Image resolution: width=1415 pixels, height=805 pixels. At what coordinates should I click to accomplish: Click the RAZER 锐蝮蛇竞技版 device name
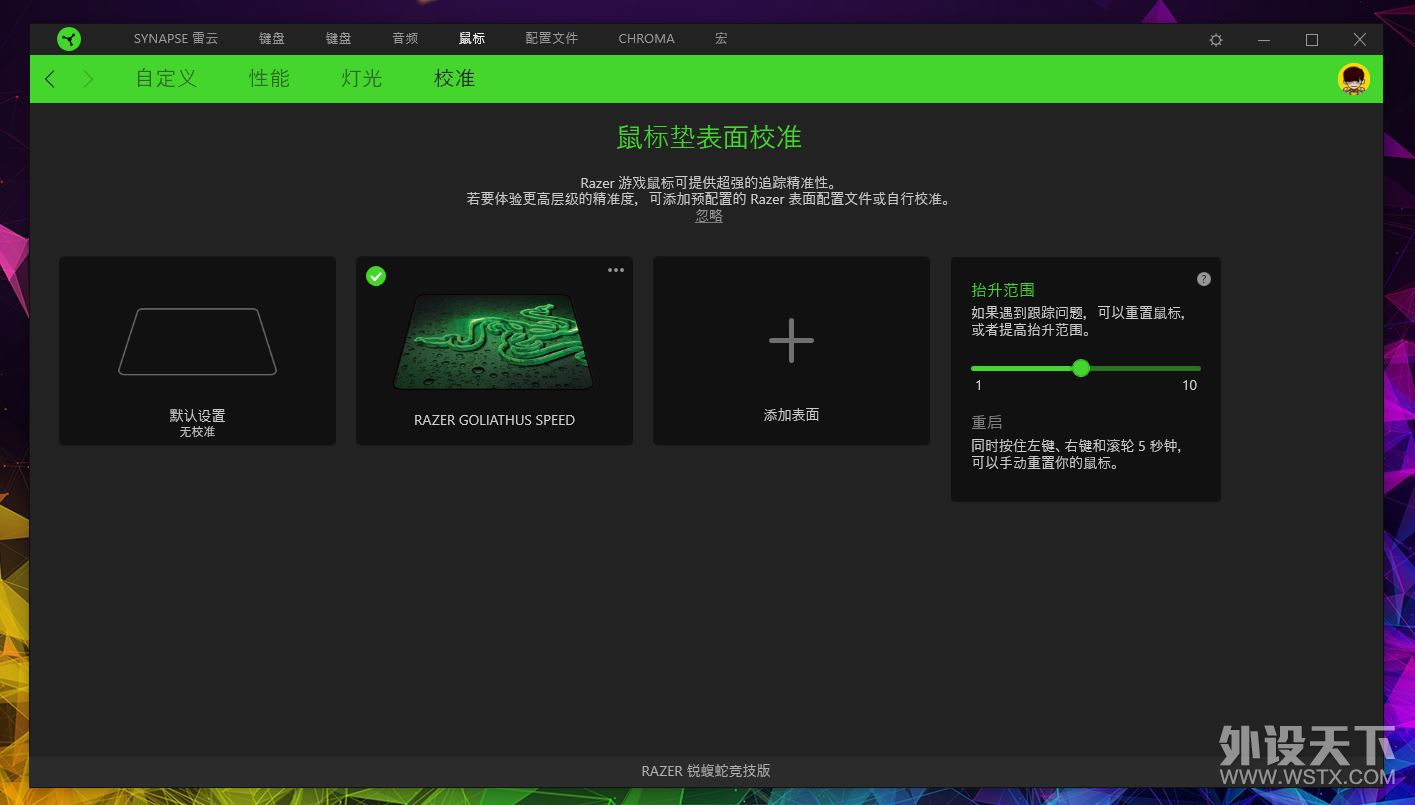(x=706, y=771)
